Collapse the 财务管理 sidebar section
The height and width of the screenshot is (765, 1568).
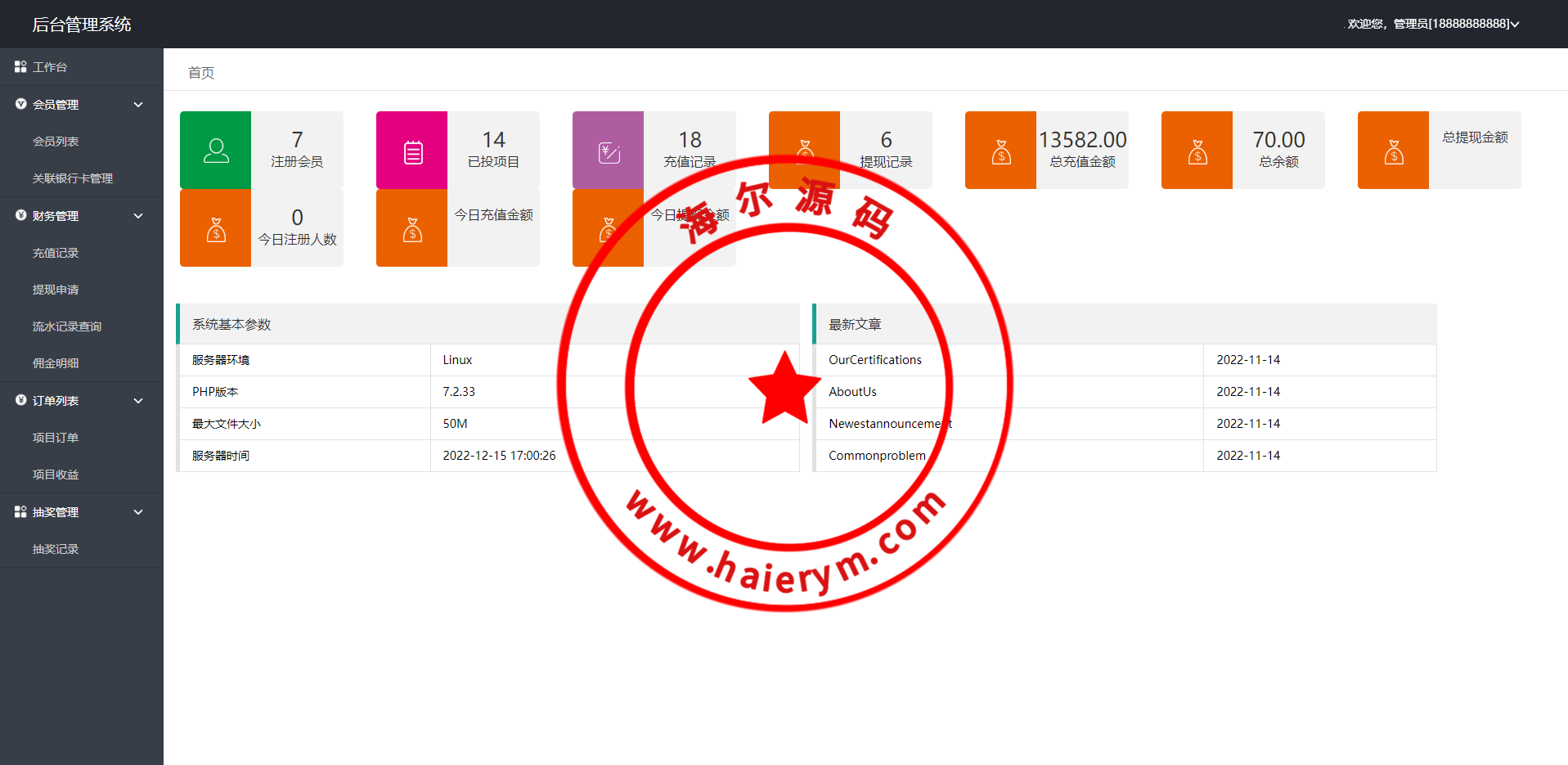tap(138, 216)
